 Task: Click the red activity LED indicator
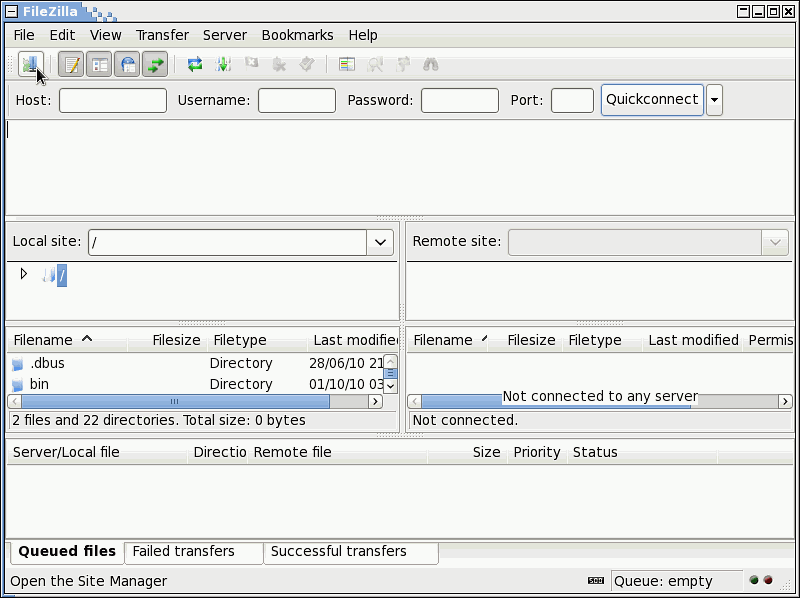pos(768,580)
